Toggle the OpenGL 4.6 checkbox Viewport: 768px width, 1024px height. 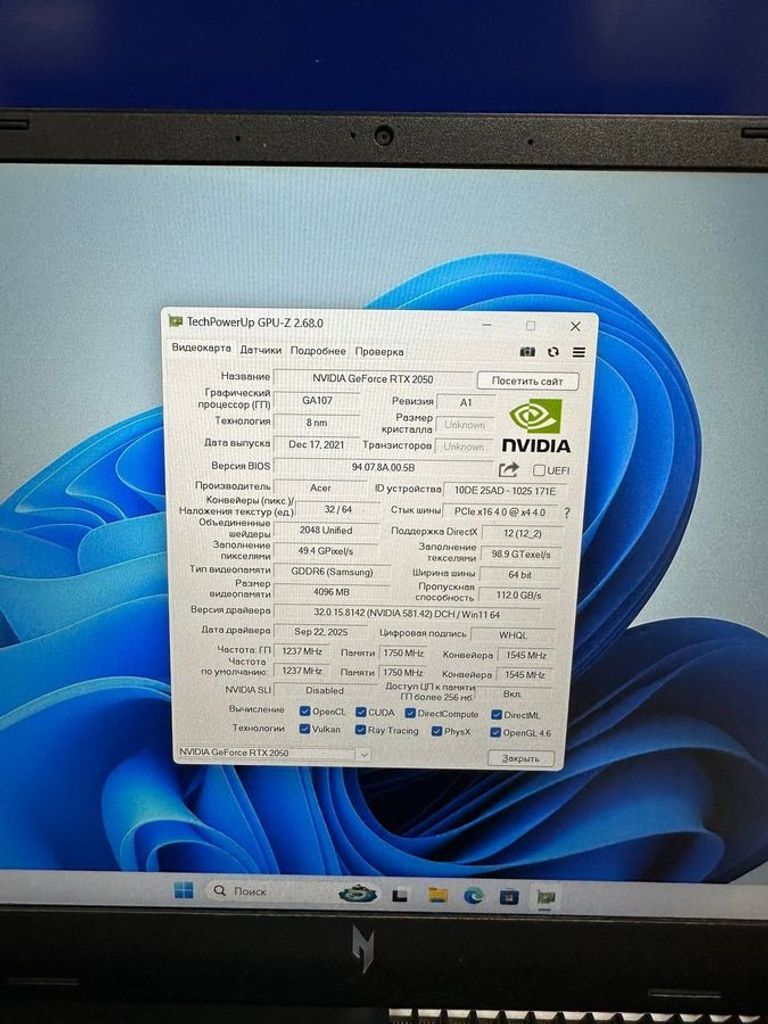pos(496,733)
